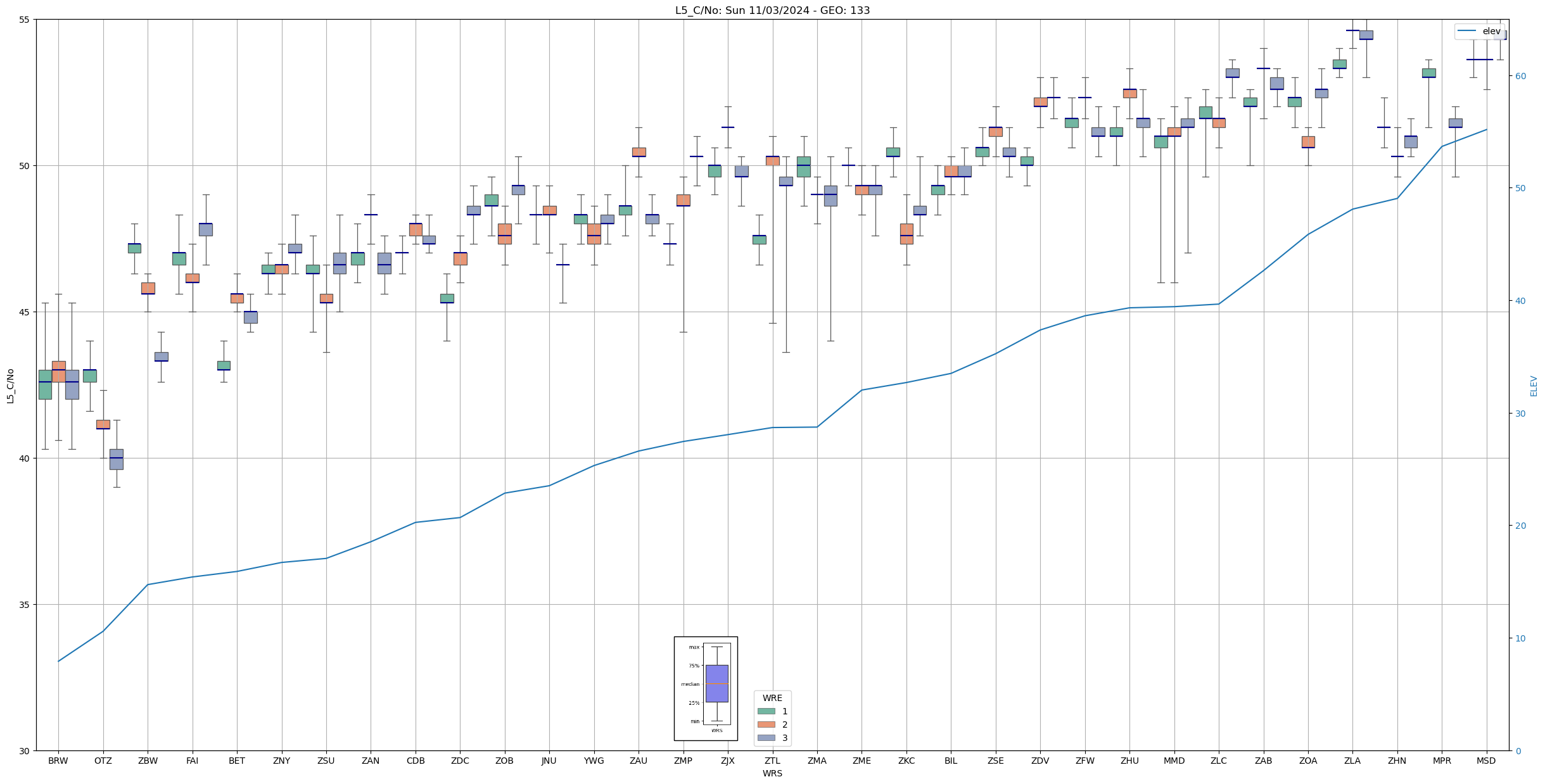Click the green WRE 1 legend swatch

tap(766, 711)
